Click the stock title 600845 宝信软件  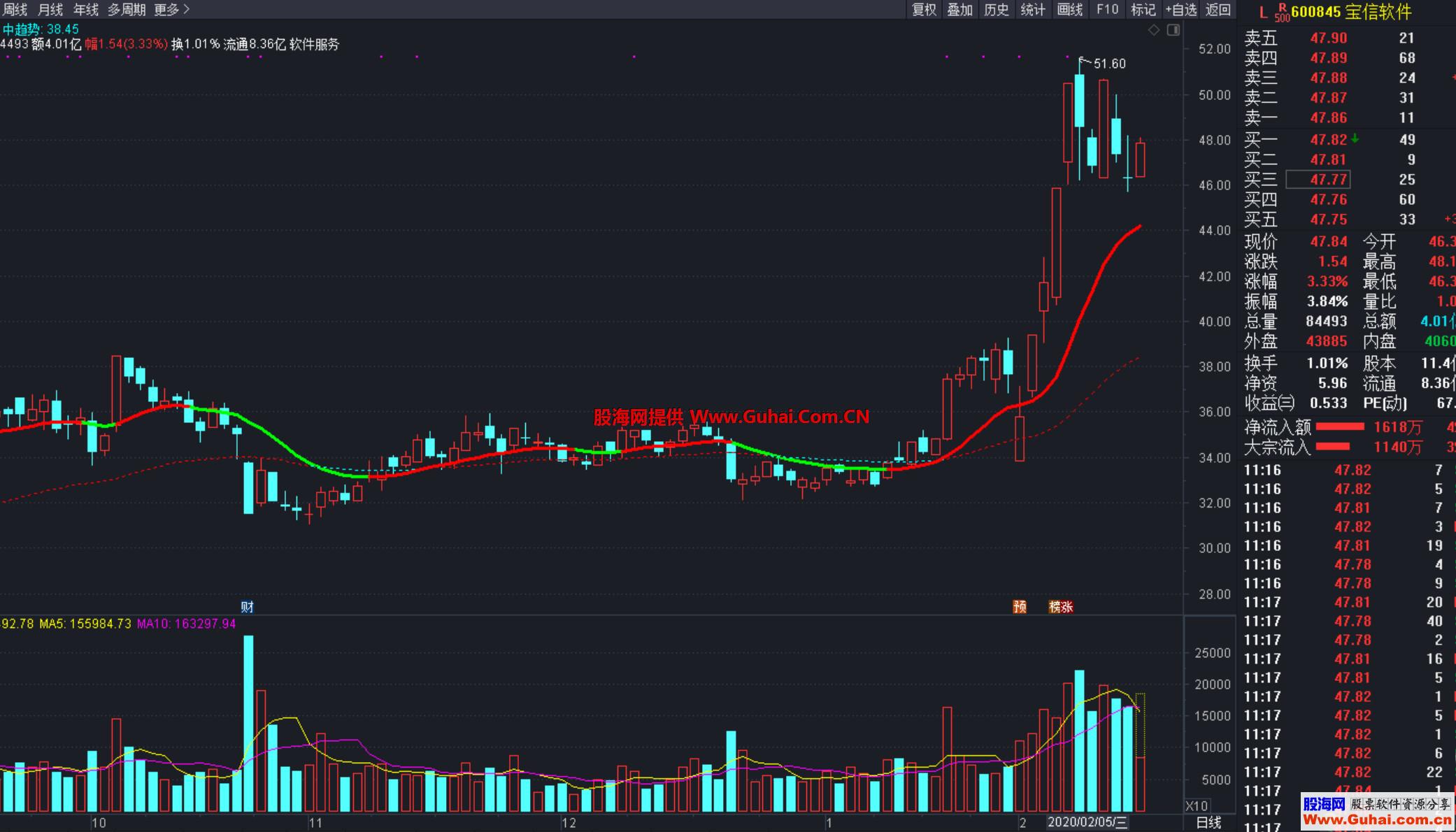tap(1351, 12)
